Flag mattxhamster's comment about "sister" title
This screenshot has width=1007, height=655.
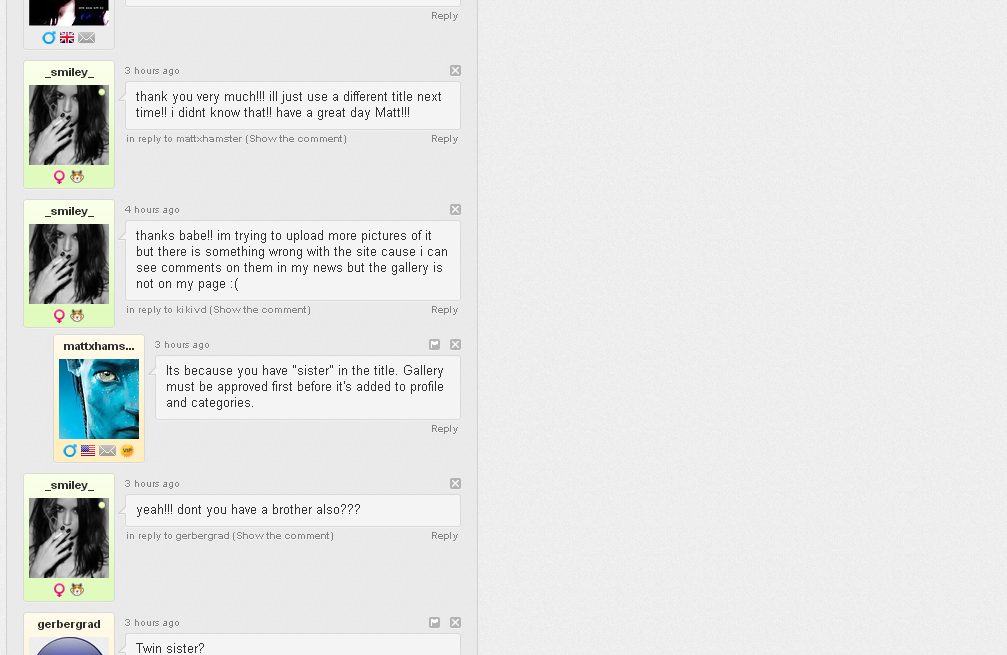435,345
